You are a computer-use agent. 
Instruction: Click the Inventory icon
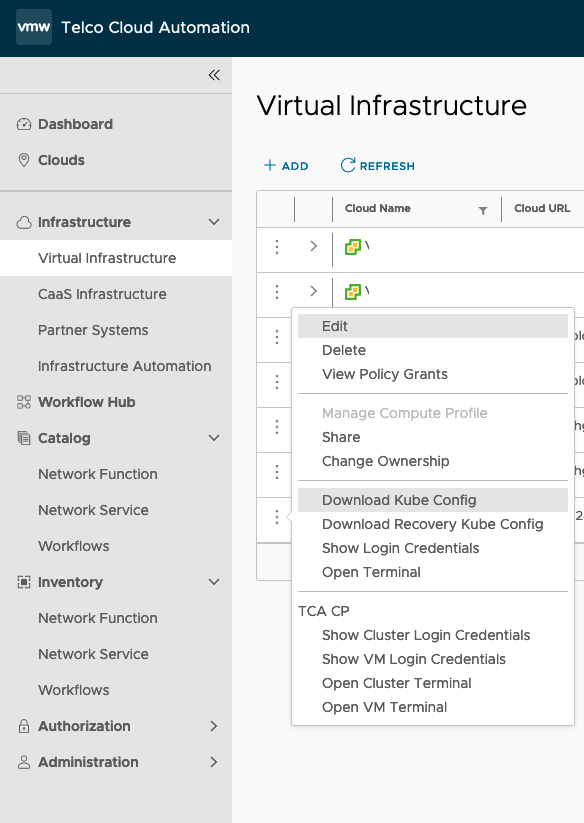[24, 582]
